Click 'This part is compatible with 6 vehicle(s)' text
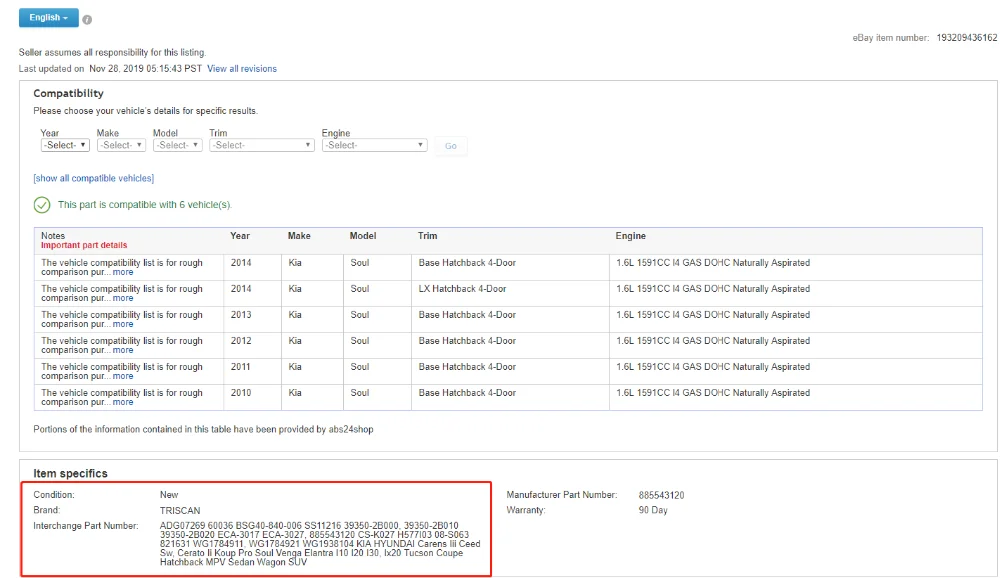This screenshot has height=578, width=1000. pos(145,205)
